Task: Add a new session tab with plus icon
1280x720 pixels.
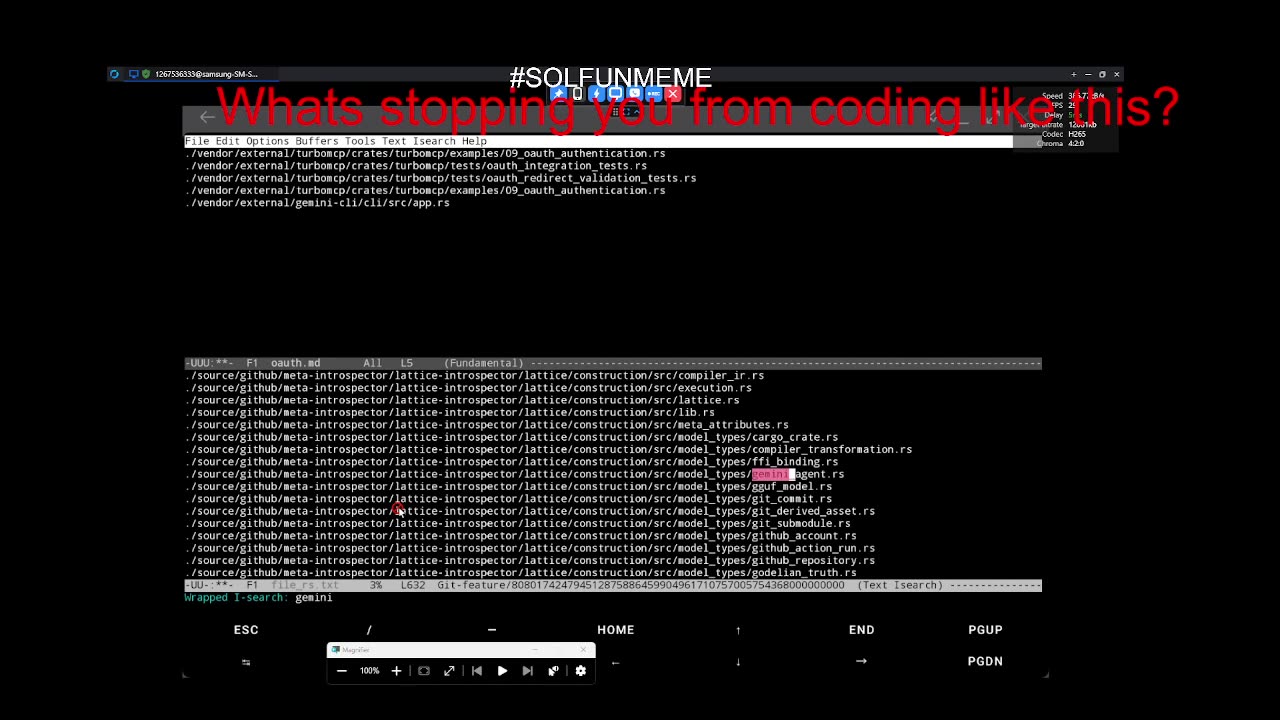Action: (1073, 74)
